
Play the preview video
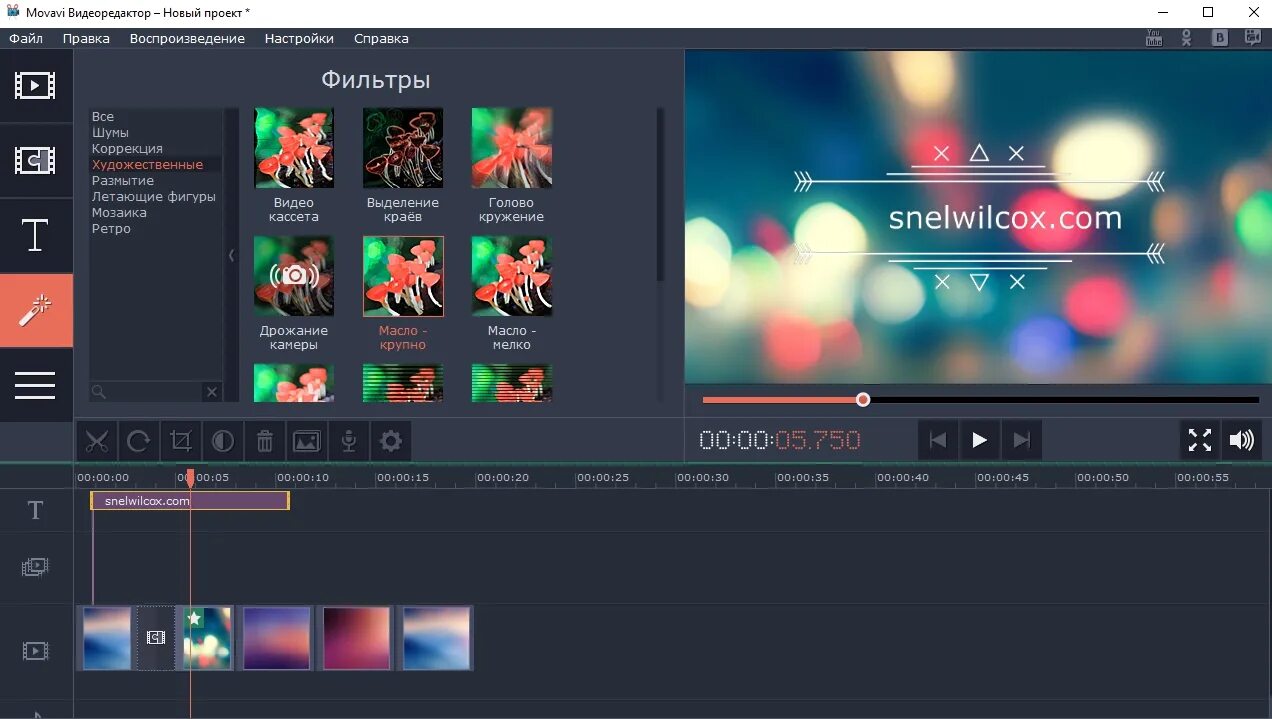980,440
